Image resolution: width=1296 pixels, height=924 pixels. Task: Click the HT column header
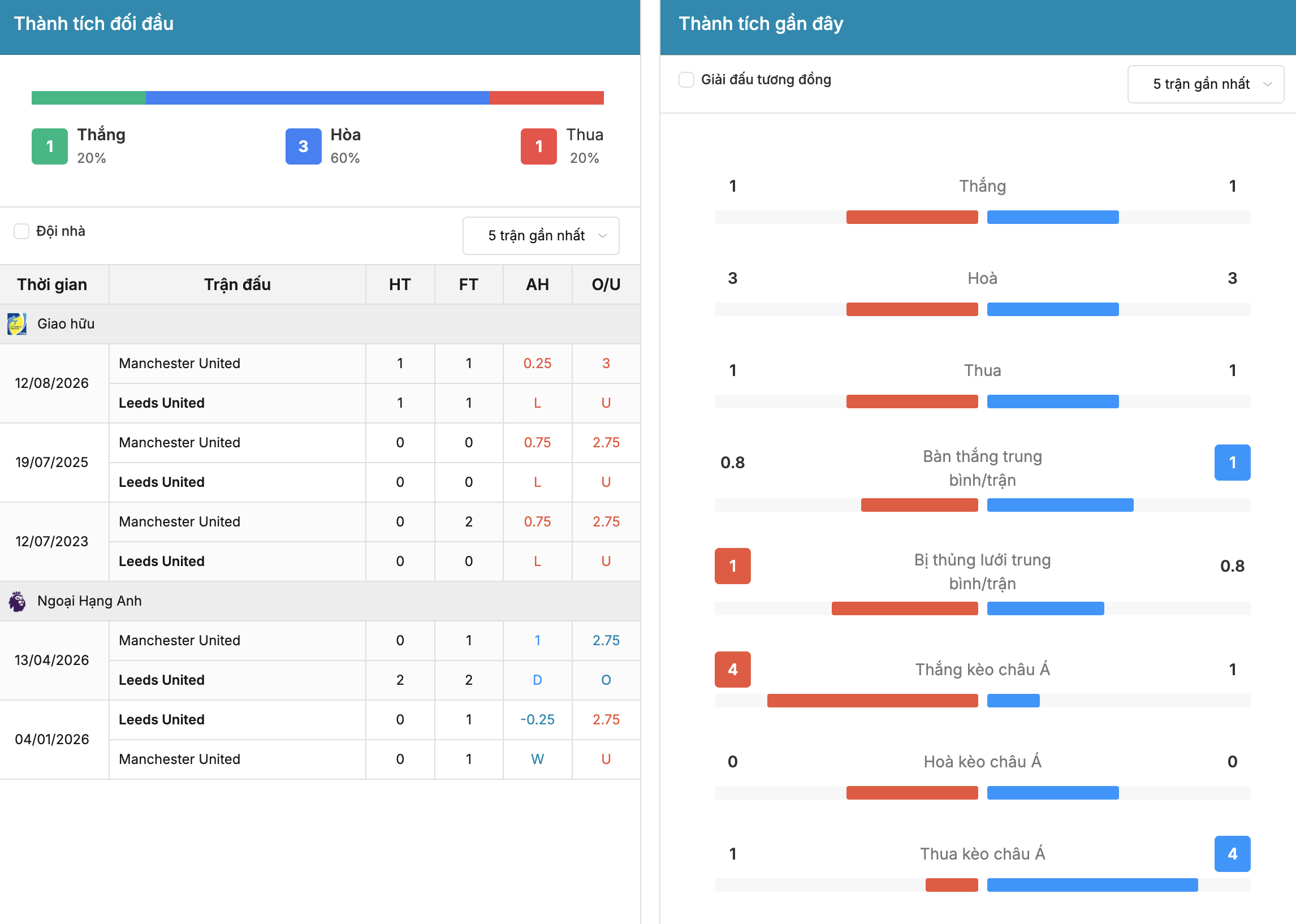click(400, 284)
